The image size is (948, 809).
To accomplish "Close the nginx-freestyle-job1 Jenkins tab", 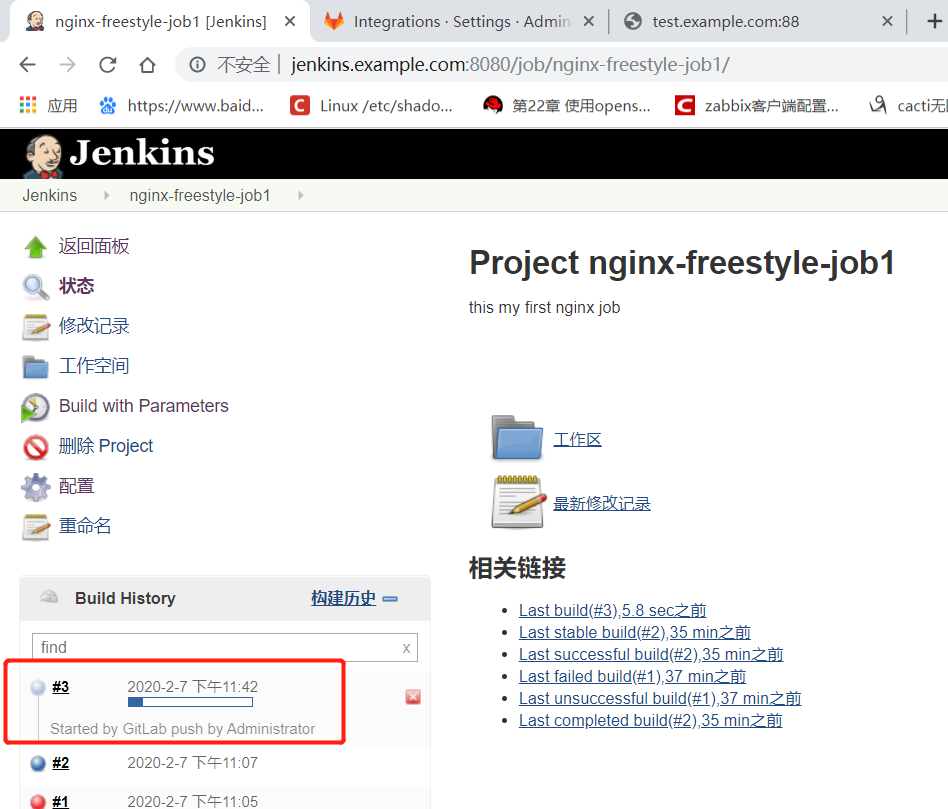I will click(x=290, y=22).
